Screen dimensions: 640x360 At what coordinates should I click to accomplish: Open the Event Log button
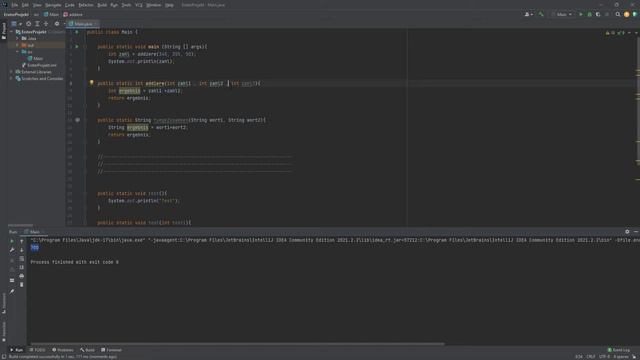pyautogui.click(x=619, y=350)
